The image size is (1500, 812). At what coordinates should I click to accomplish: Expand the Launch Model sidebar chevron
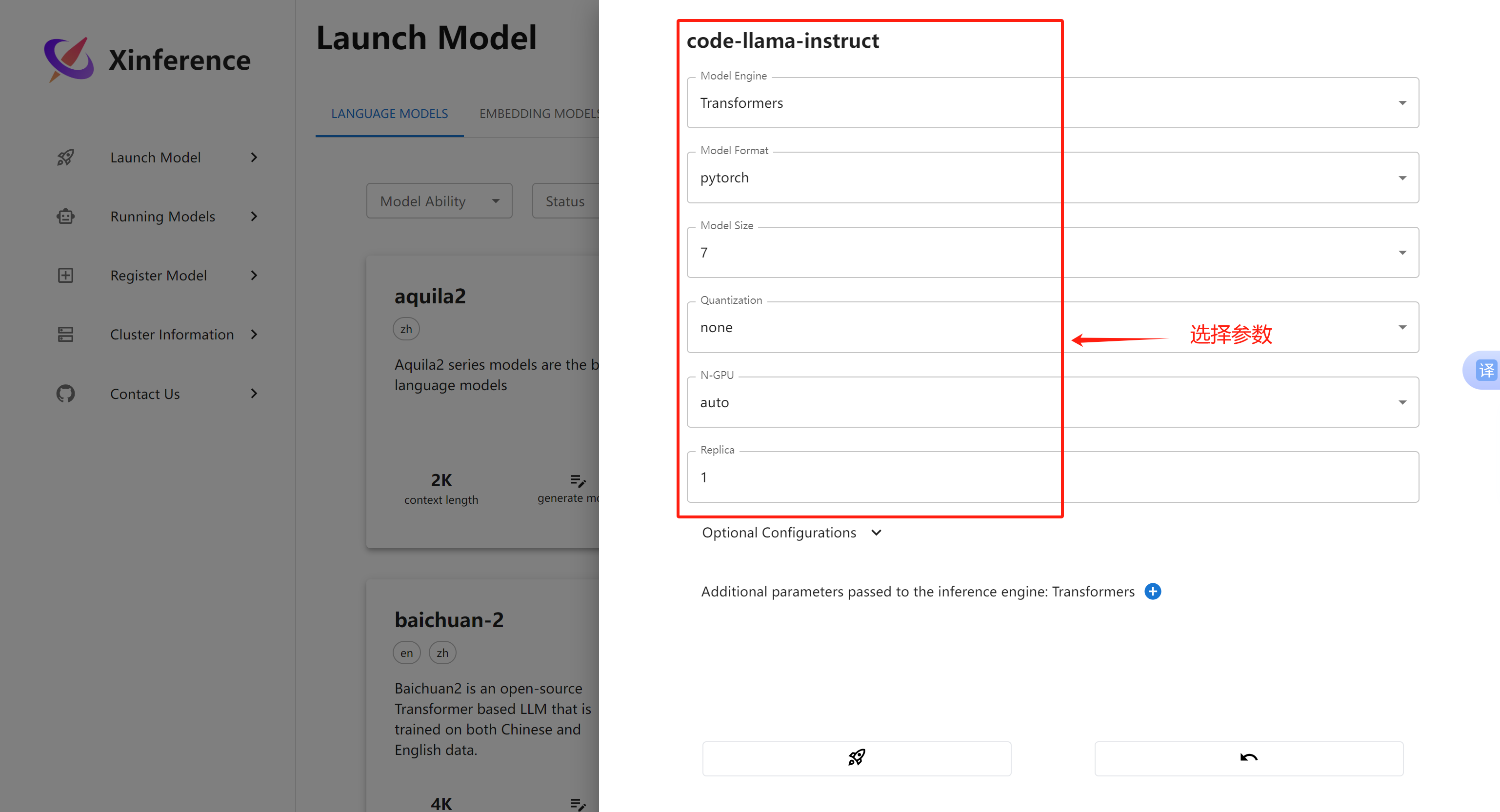coord(254,157)
